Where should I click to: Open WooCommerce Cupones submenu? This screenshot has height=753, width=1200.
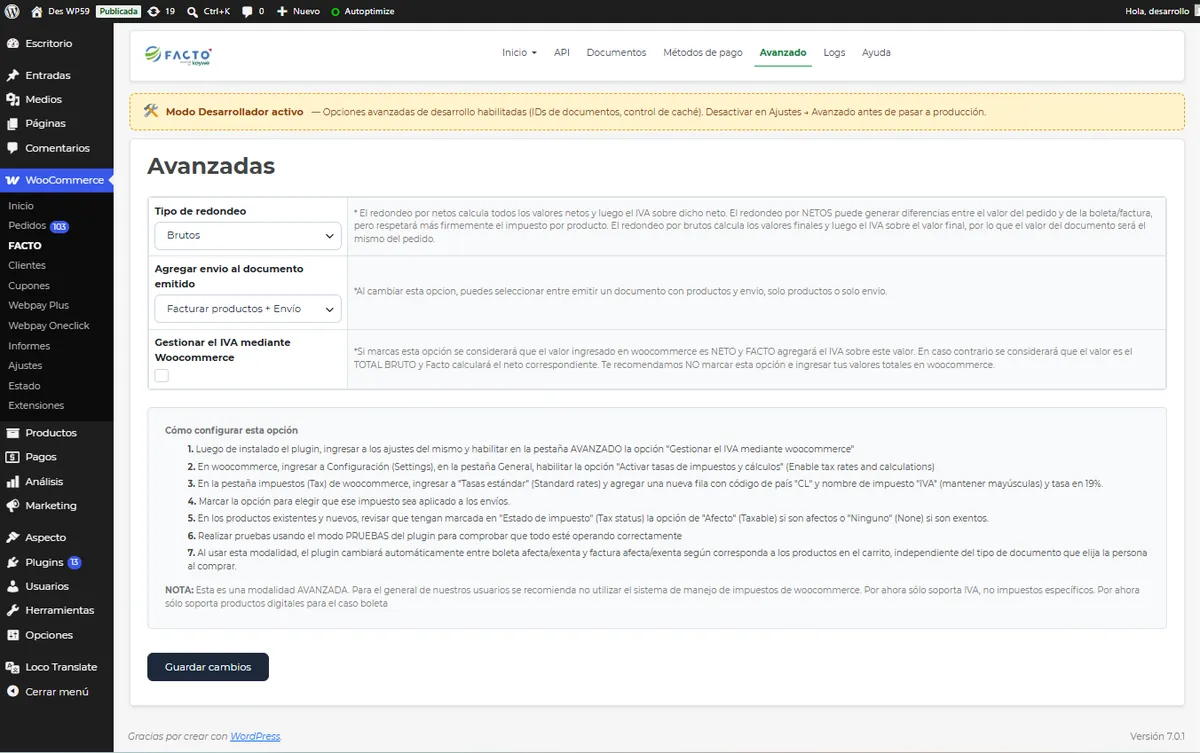[x=29, y=286]
